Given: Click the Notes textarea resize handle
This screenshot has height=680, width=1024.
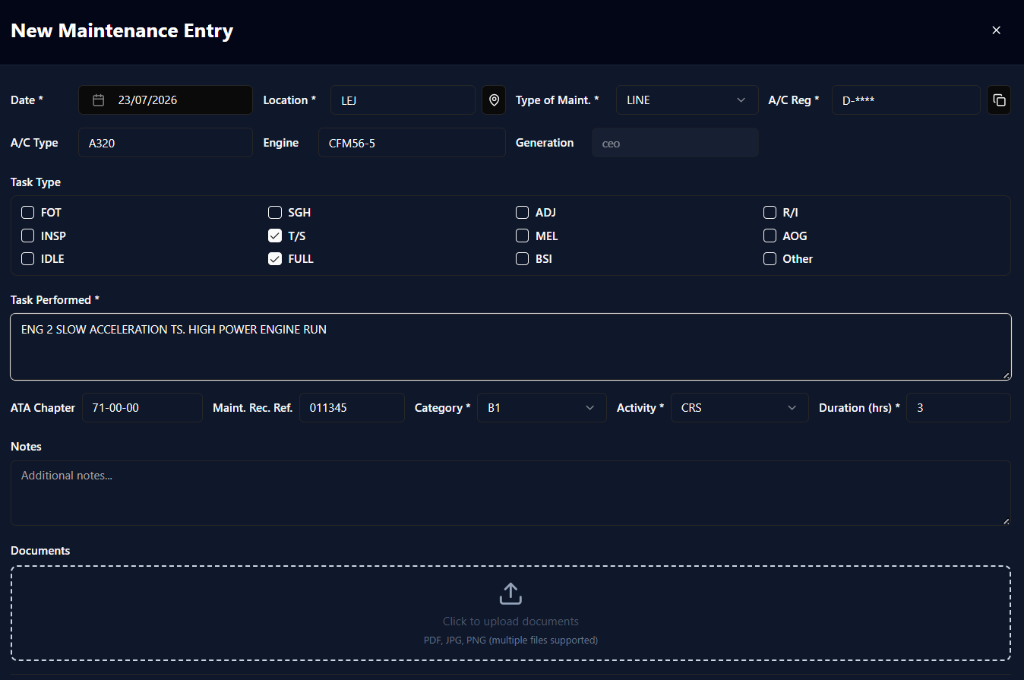Looking at the screenshot, I should tap(1006, 521).
